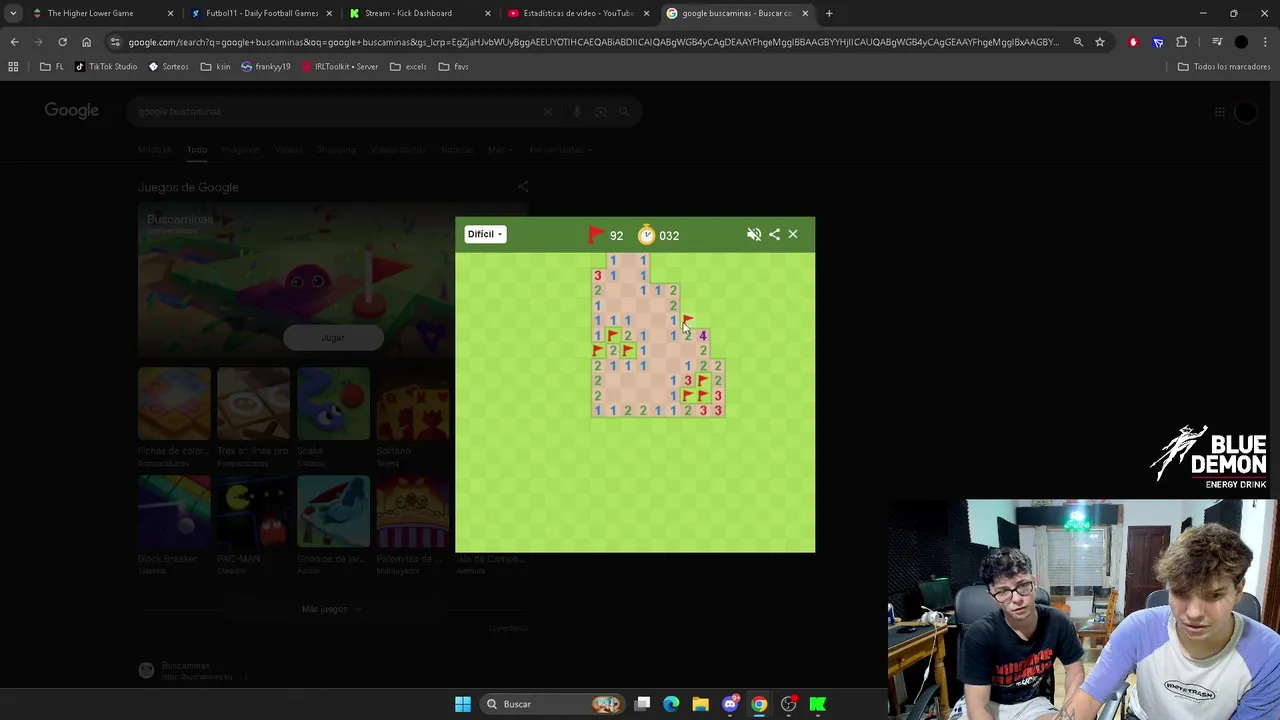Open File Explorer from taskbar
Image resolution: width=1280 pixels, height=720 pixels.
700,704
